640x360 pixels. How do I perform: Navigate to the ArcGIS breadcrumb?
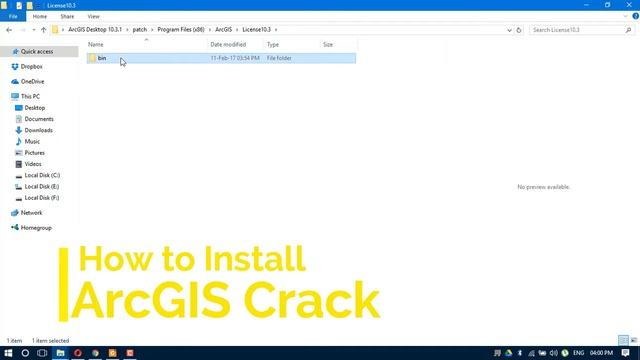pos(224,30)
